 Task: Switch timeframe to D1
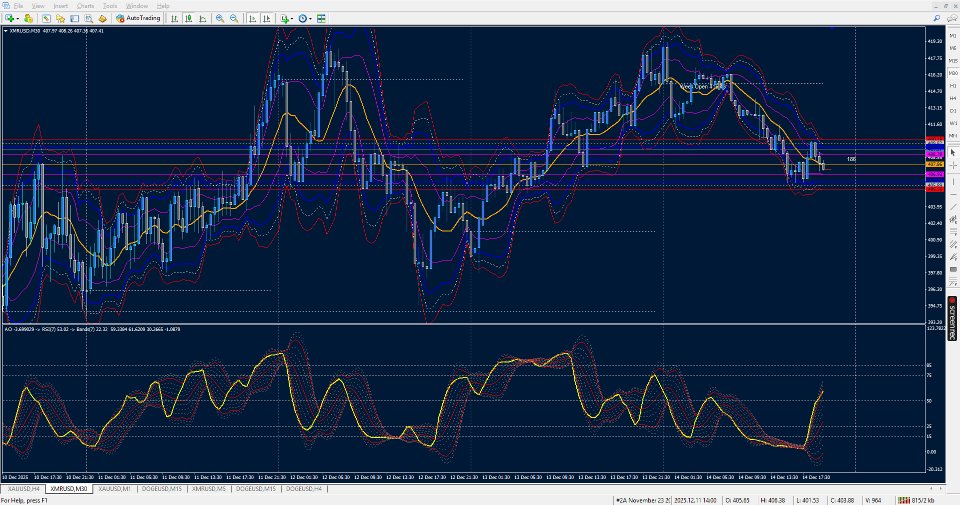tap(953, 111)
